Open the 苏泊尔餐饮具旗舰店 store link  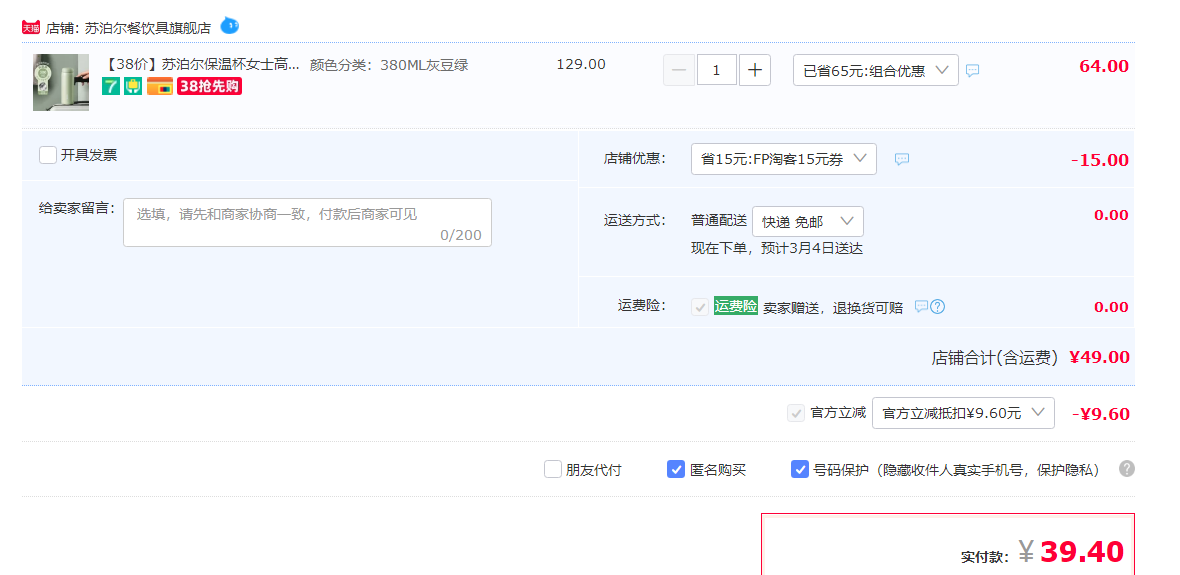coord(148,29)
